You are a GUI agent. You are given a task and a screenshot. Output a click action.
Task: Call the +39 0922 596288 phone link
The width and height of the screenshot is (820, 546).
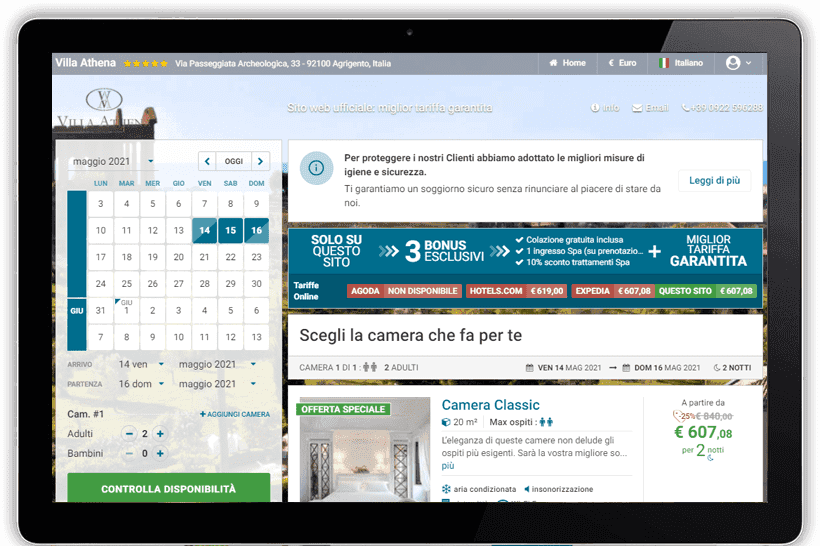(x=722, y=108)
